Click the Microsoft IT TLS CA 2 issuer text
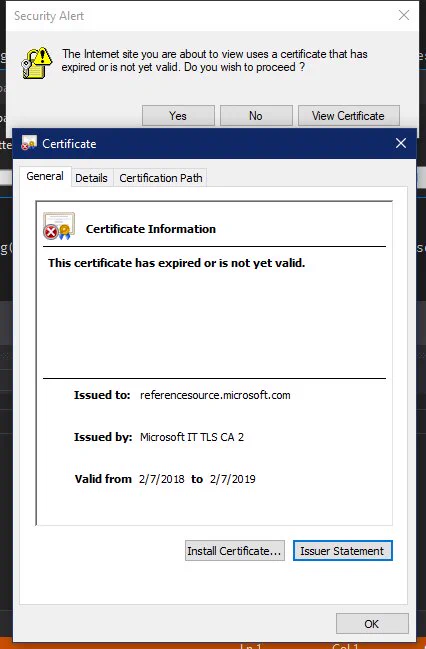 click(x=192, y=437)
